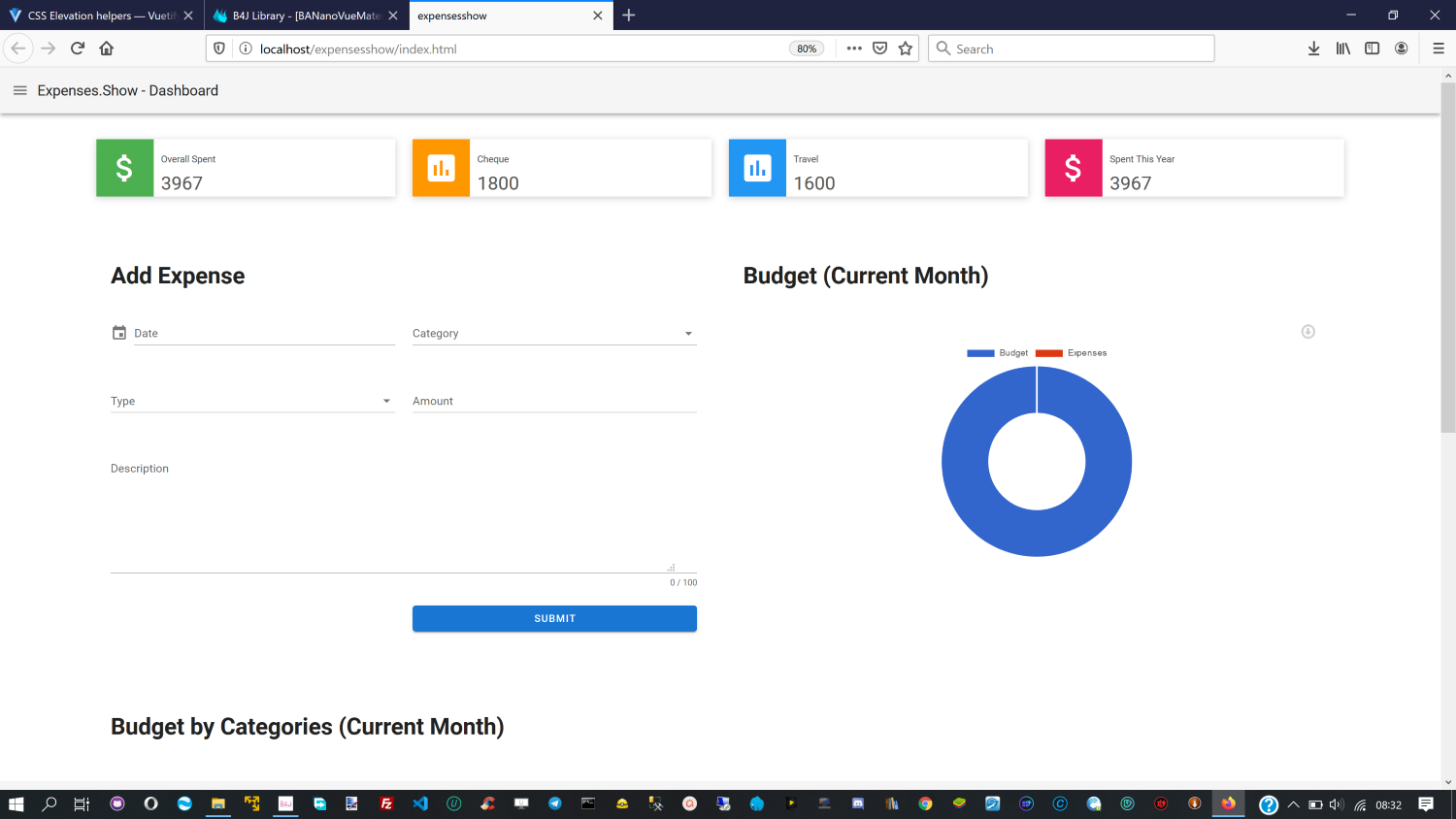Open the Firefox library icon
This screenshot has width=1456, height=819.
1343,49
